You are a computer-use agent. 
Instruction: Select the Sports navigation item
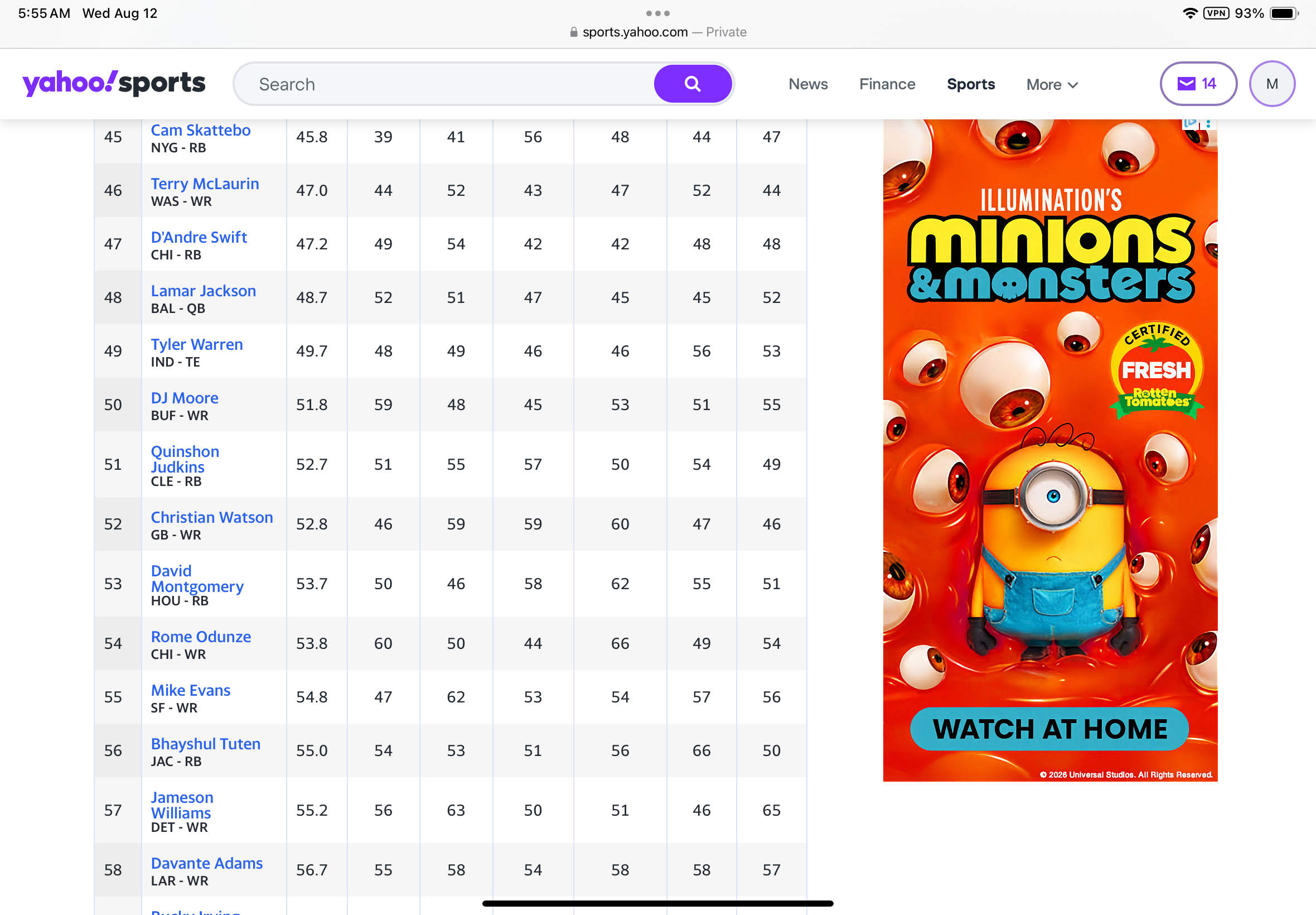click(x=970, y=84)
